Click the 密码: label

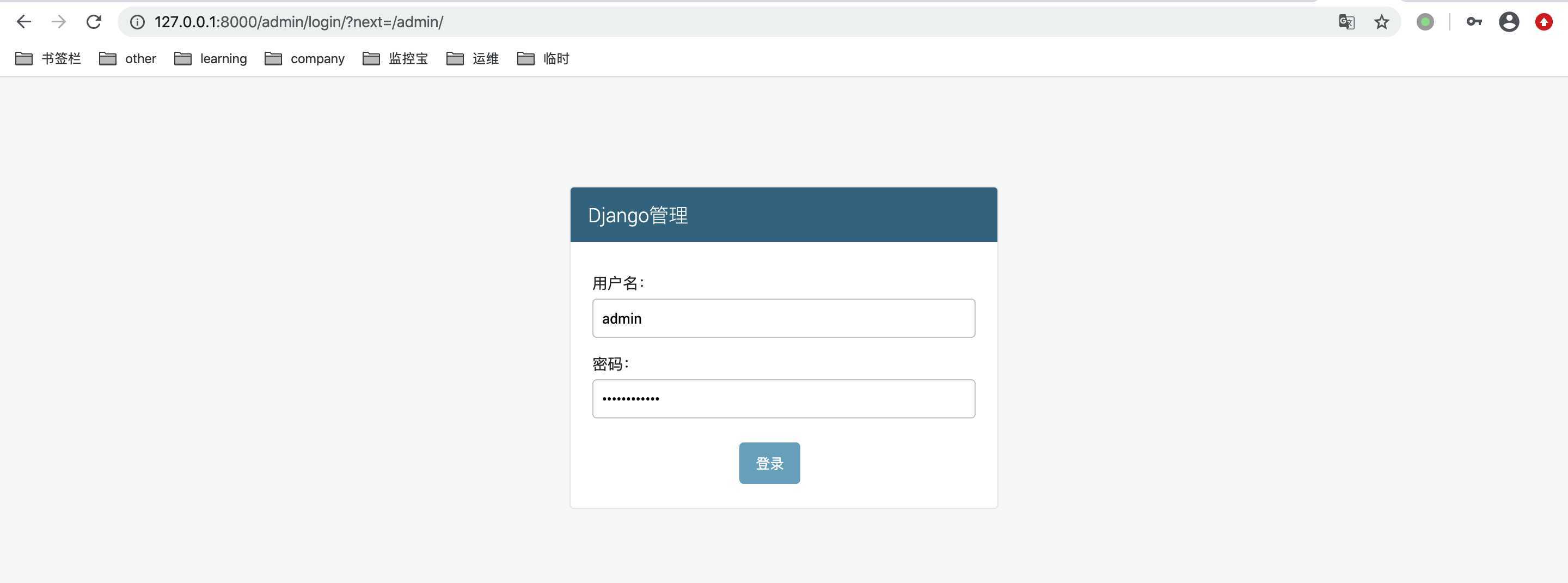[x=610, y=363]
